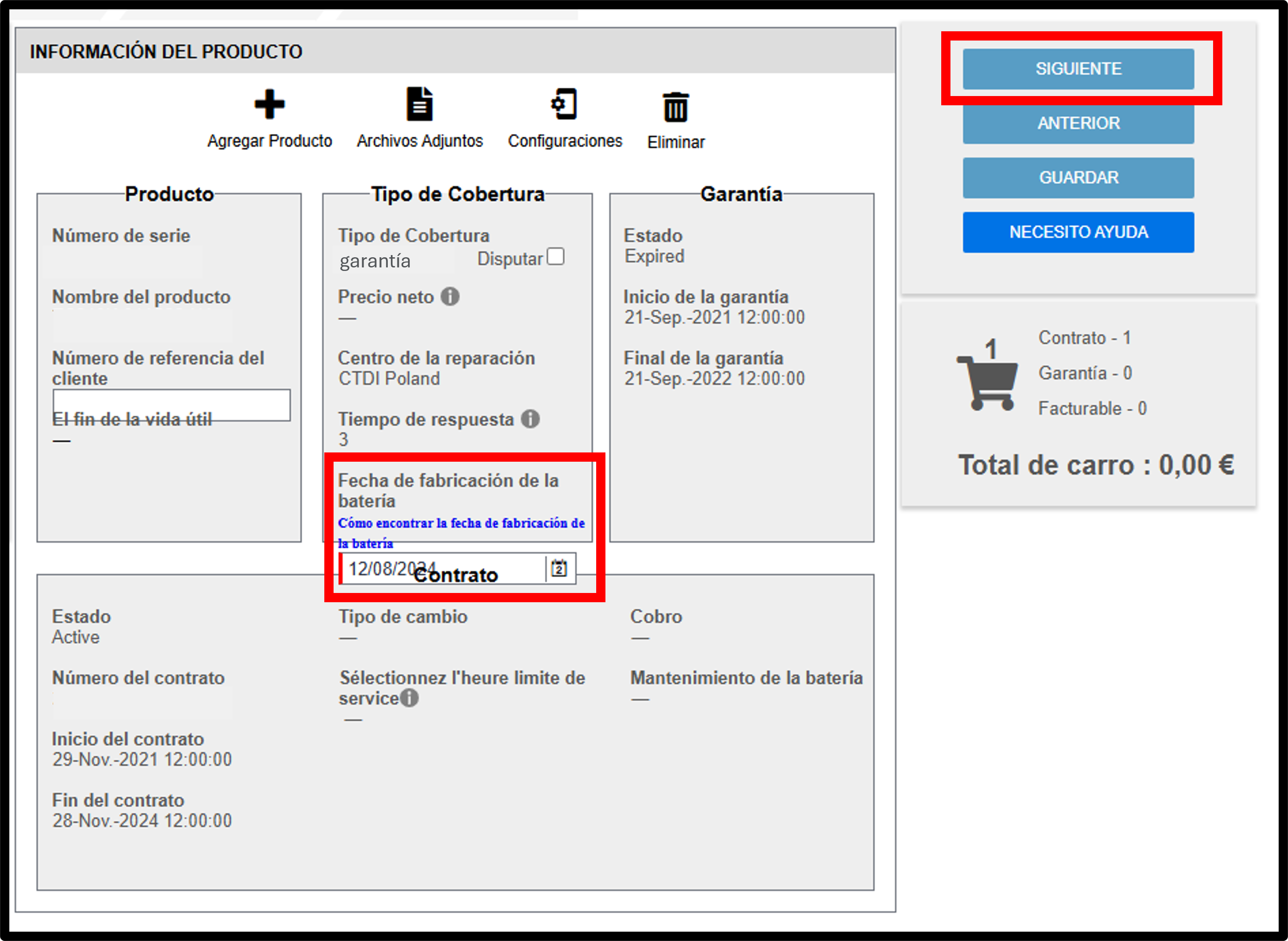Click the Configuraciones label

pyautogui.click(x=565, y=141)
